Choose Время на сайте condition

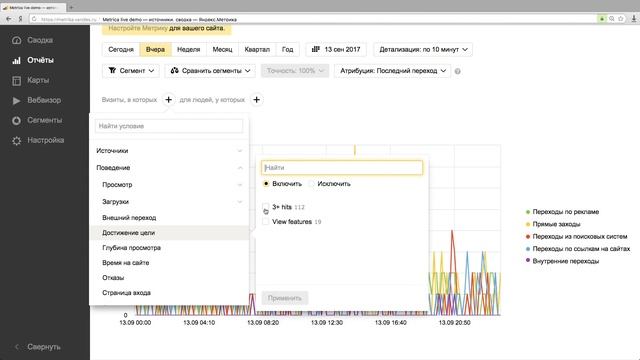point(169,263)
